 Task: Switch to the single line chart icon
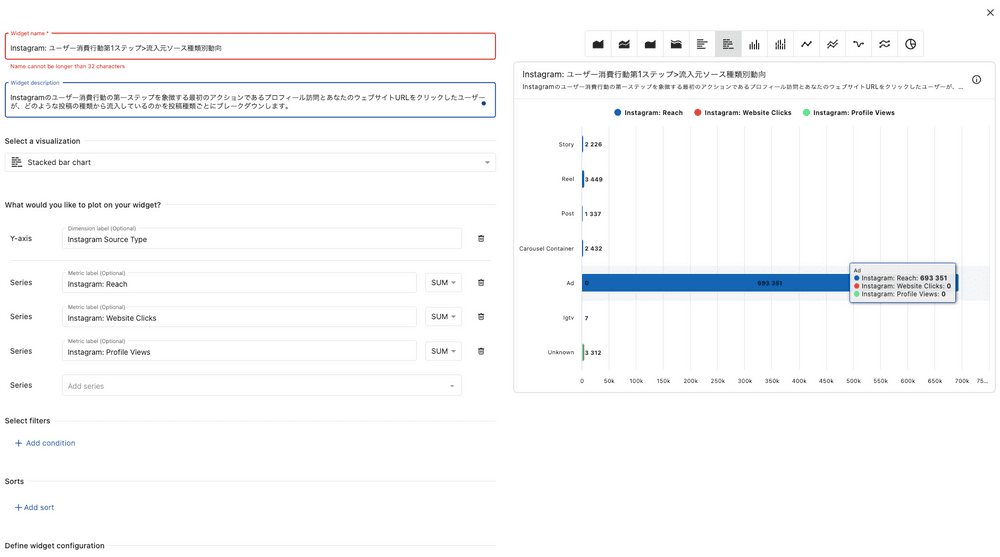[806, 44]
